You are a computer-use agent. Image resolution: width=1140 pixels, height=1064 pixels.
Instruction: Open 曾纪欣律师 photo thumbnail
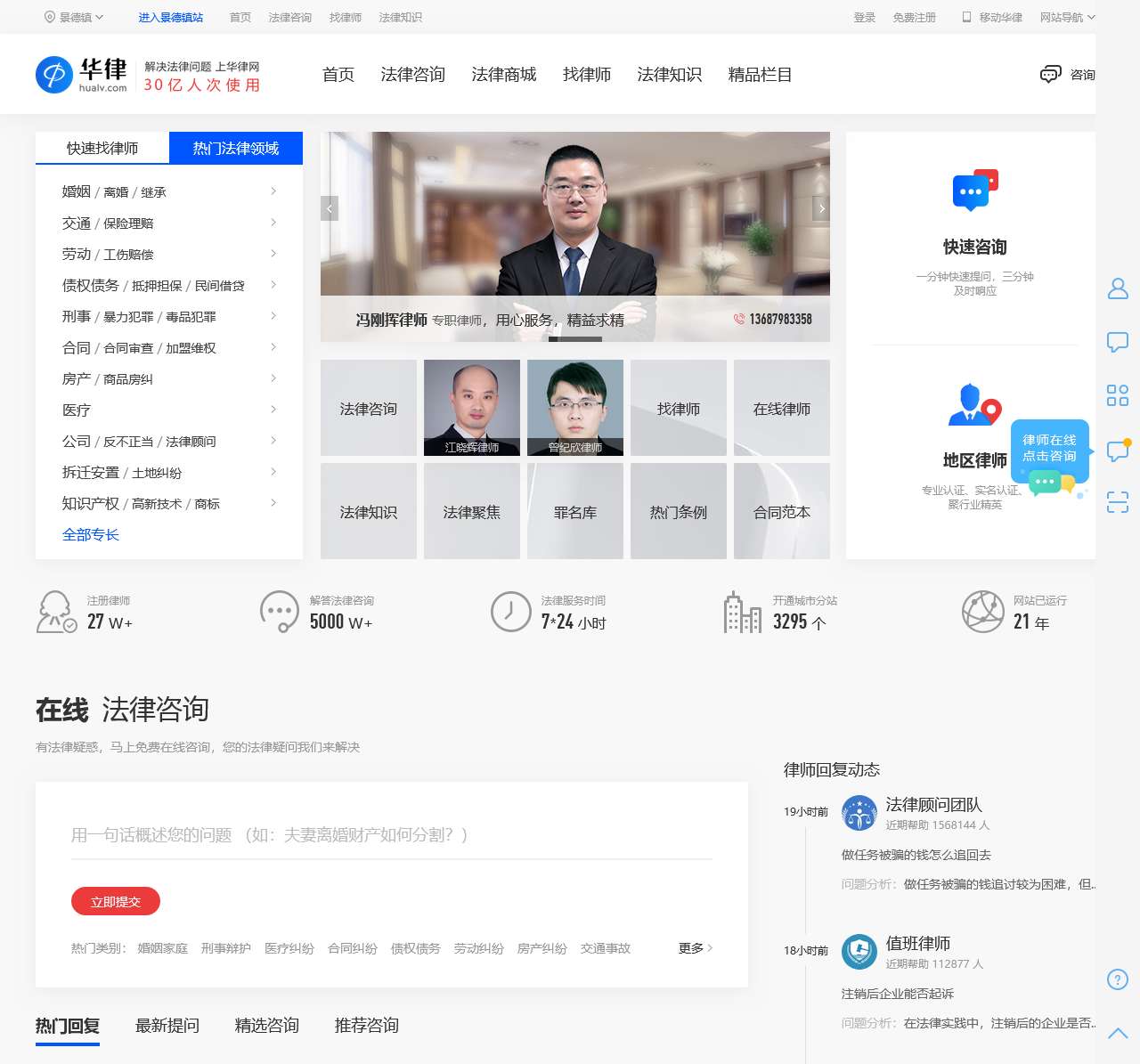(575, 408)
